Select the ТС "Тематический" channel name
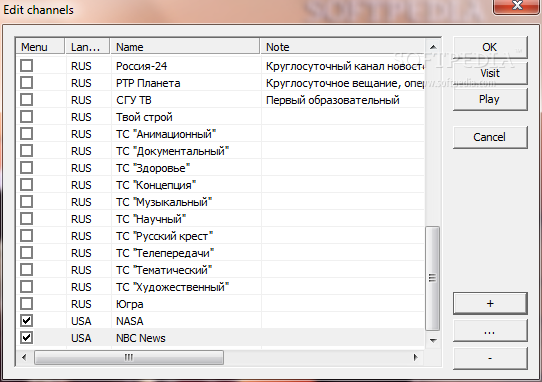The height and width of the screenshot is (382, 542). tap(164, 270)
